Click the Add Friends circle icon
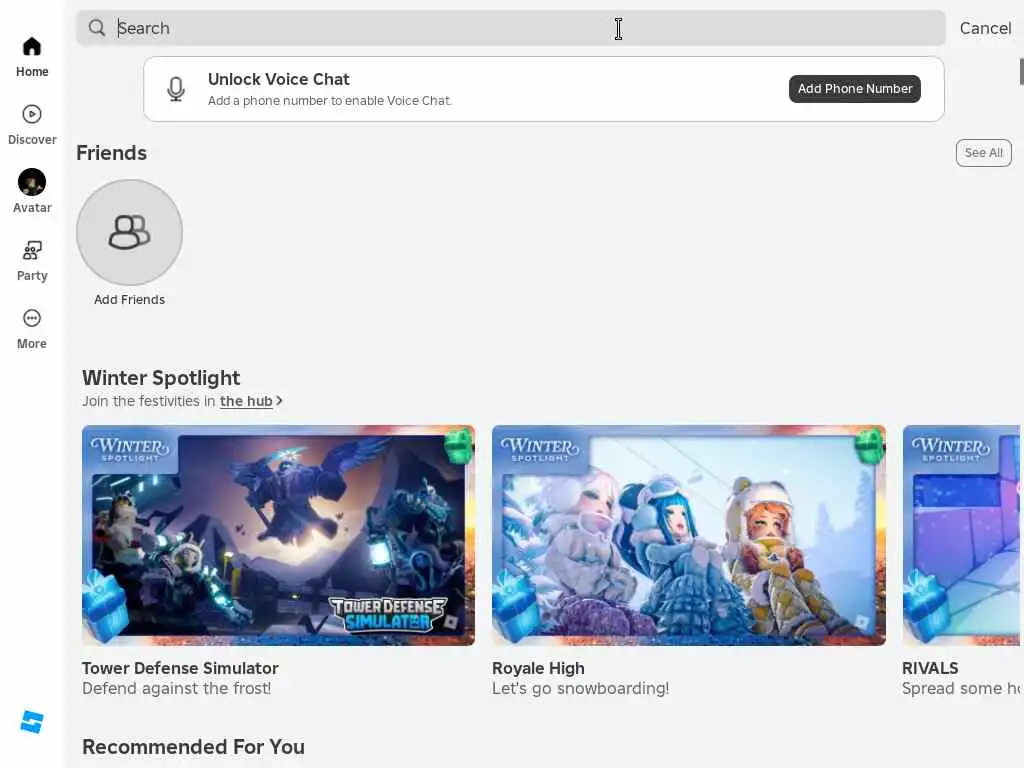The image size is (1024, 768). 129,232
